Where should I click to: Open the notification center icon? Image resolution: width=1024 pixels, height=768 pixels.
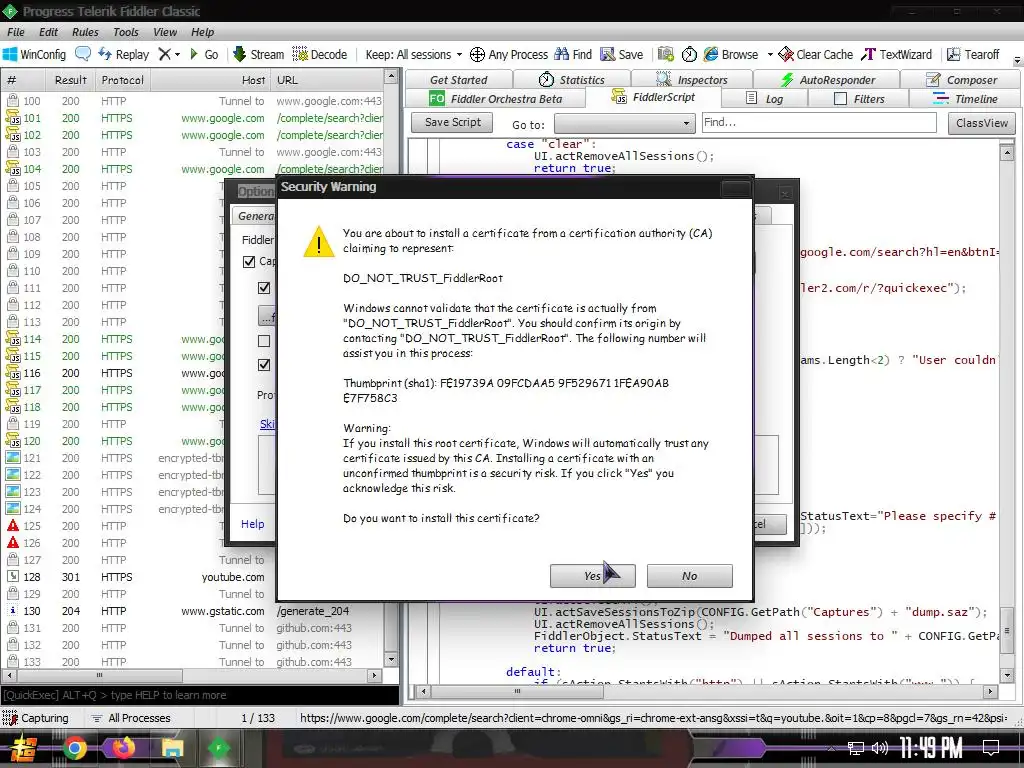(991, 748)
